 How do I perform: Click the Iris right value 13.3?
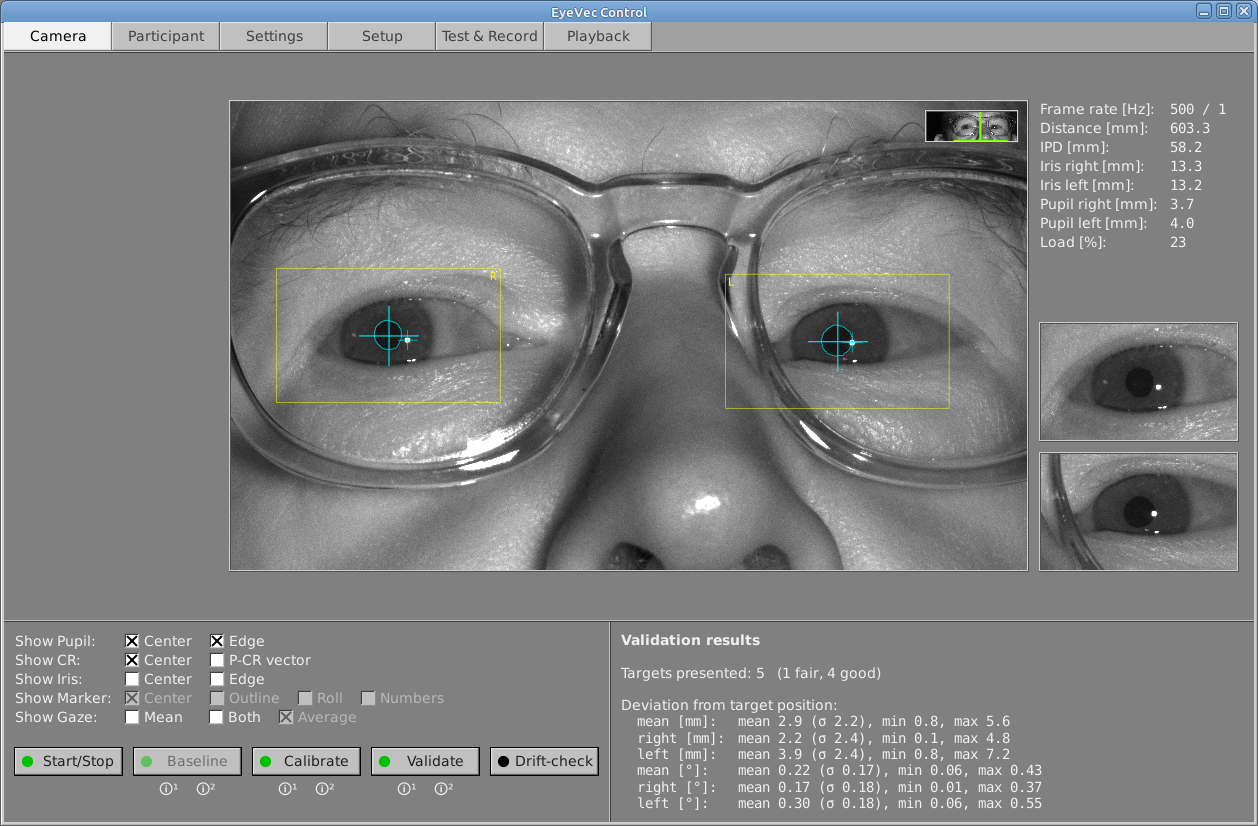(x=1186, y=166)
